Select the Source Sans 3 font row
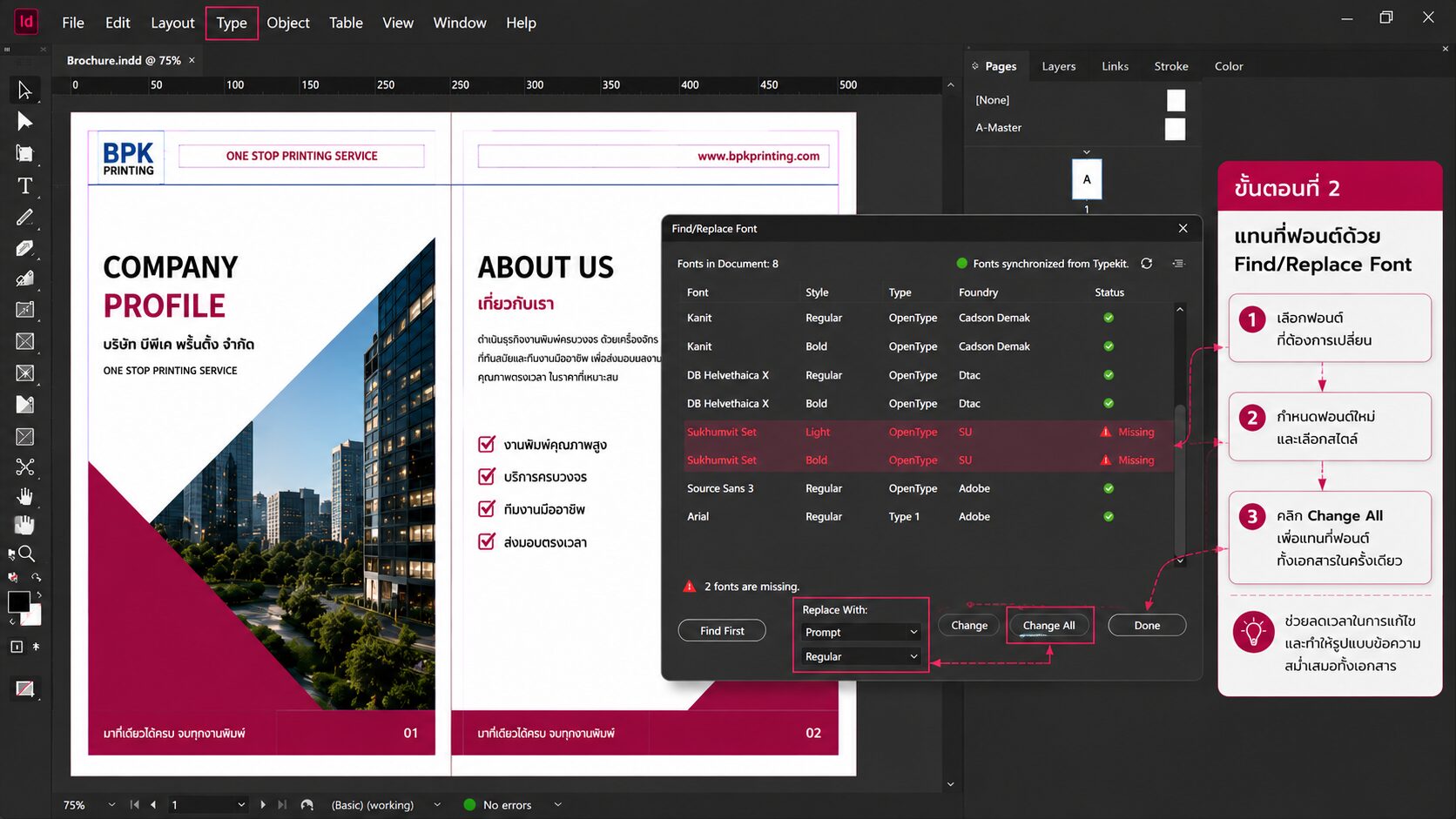 coord(928,488)
